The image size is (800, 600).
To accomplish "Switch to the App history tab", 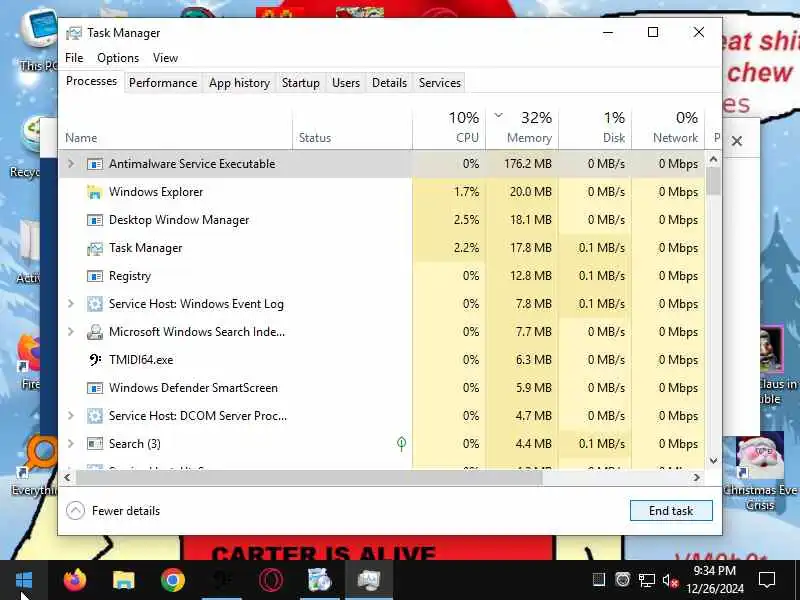I will (239, 83).
